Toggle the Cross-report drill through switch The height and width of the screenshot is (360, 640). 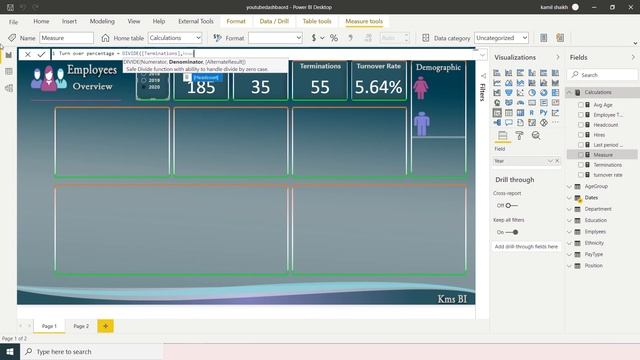[x=511, y=205]
